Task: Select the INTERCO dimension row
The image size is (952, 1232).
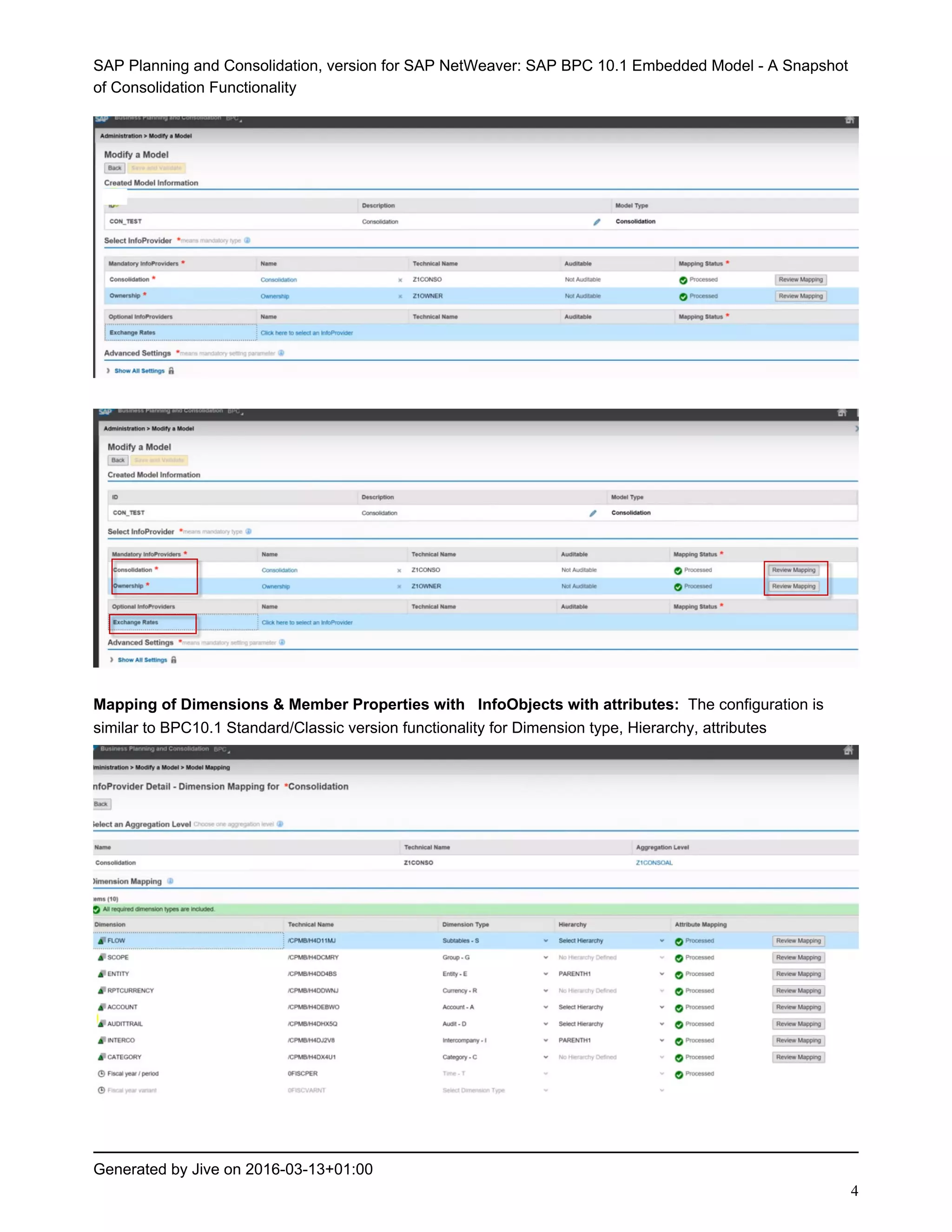Action: click(121, 1040)
